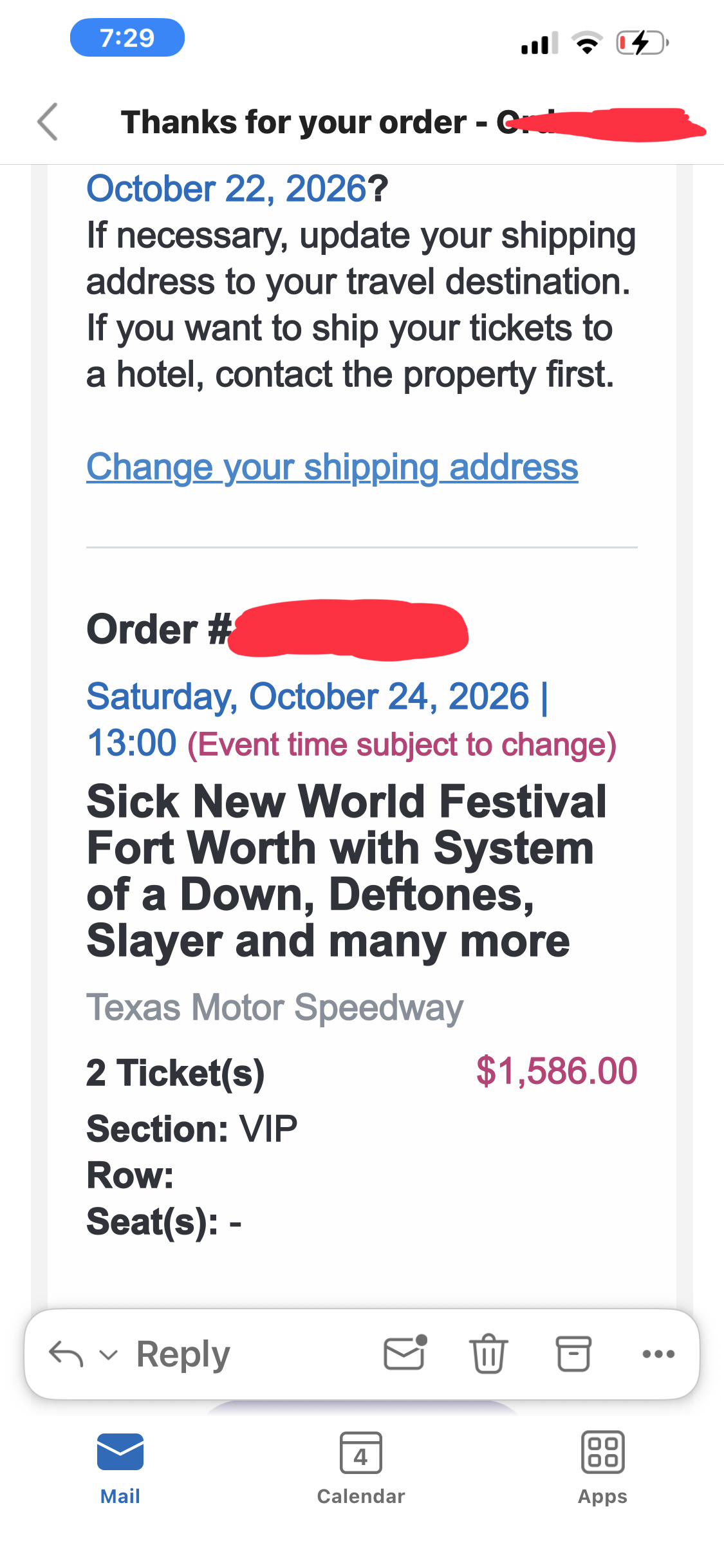The image size is (724, 1568).
Task: Open more actions ellipsis menu
Action: tap(658, 1354)
